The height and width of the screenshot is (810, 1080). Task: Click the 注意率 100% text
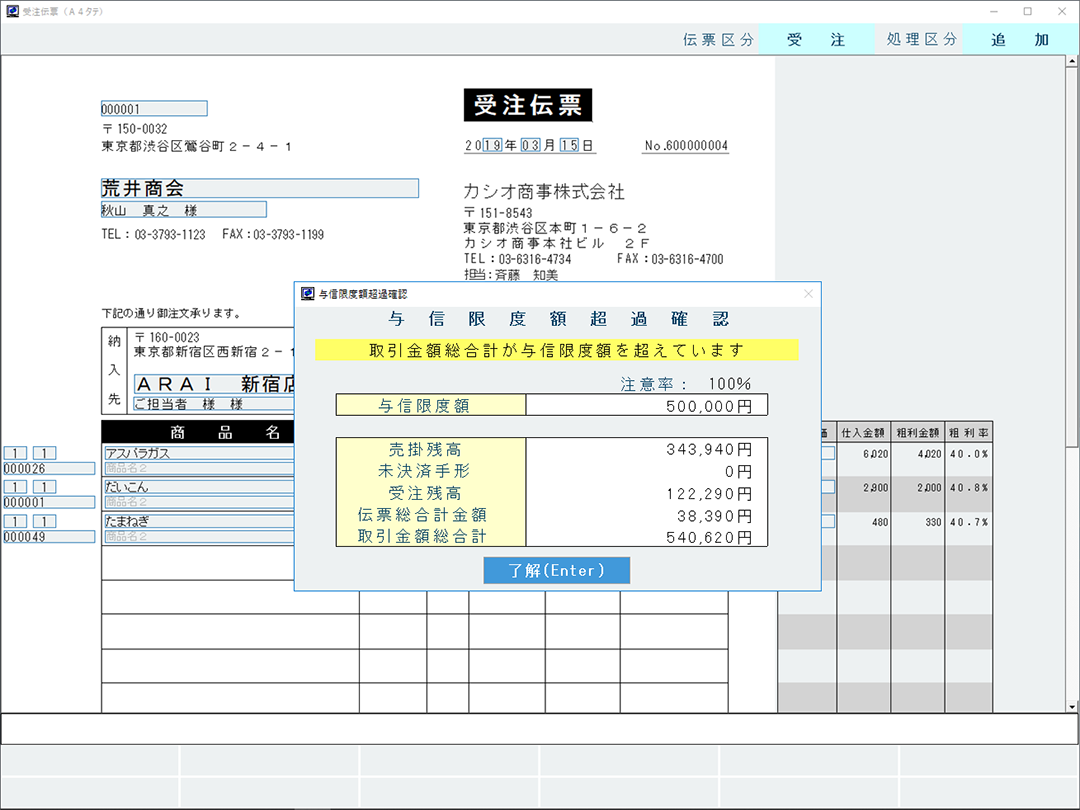click(685, 384)
